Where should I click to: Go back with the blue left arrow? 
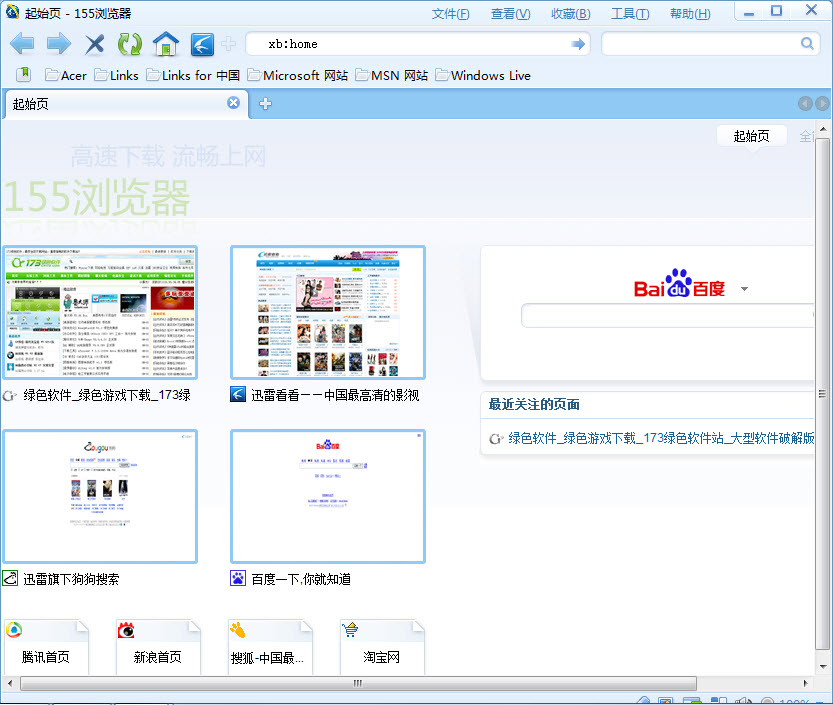click(x=22, y=44)
